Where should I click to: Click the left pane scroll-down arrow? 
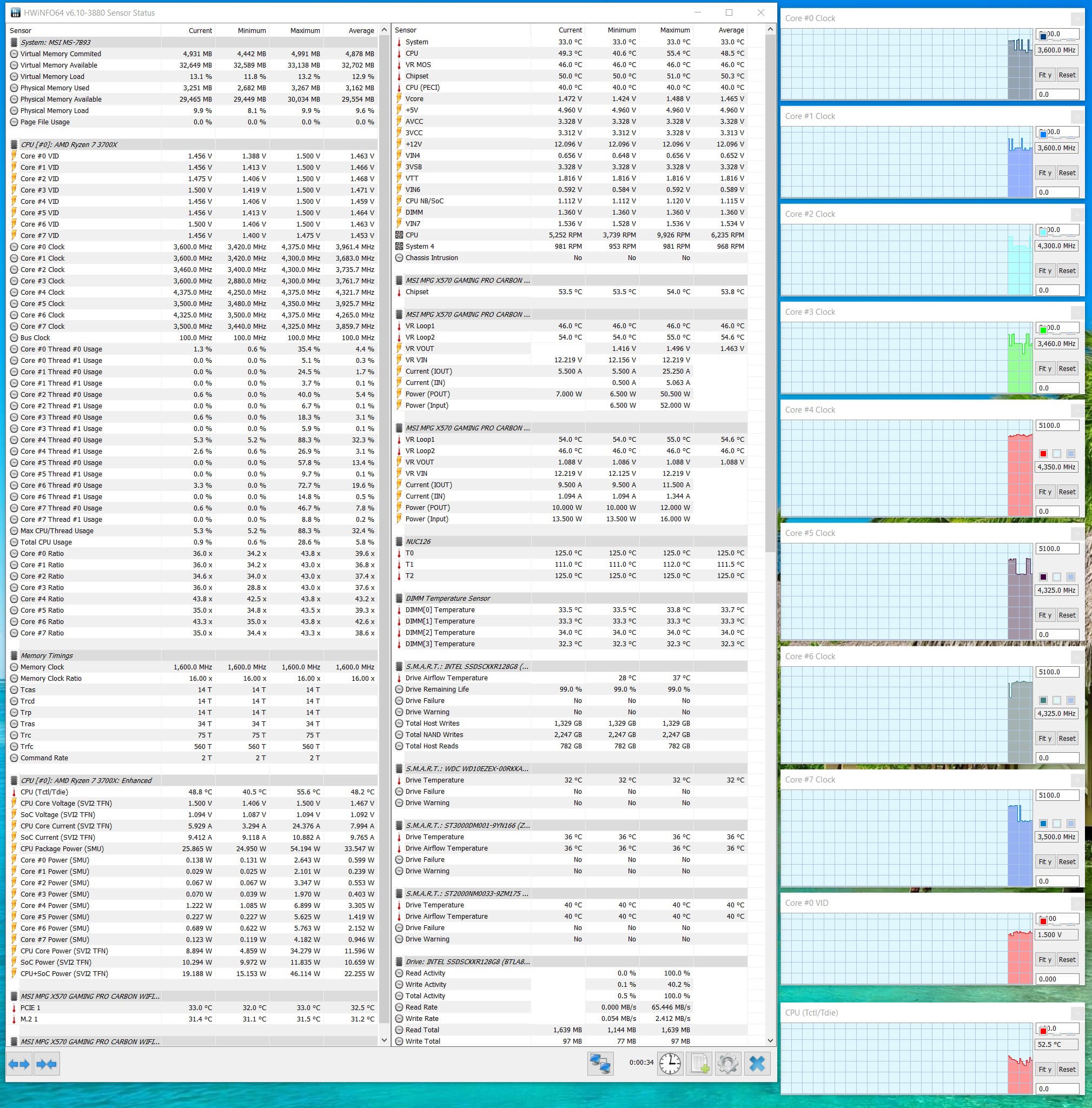(x=383, y=1040)
